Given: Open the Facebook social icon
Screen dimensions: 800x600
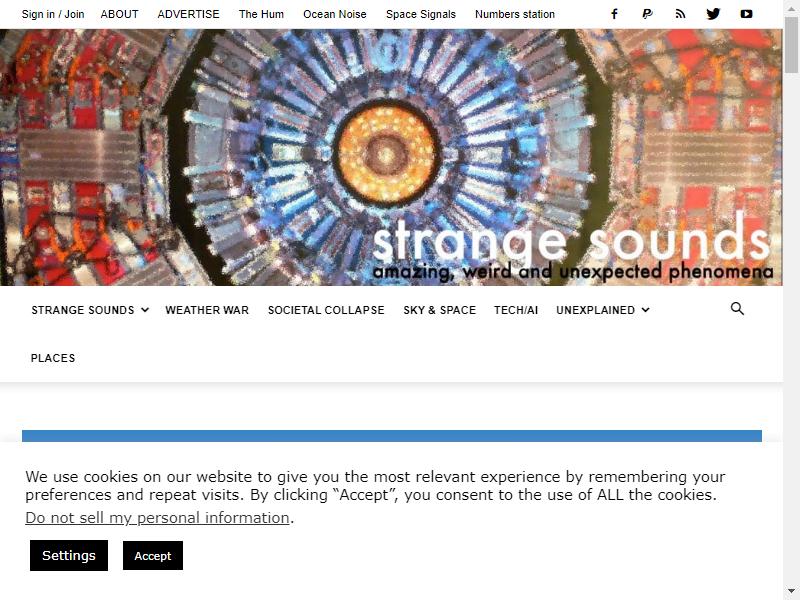Looking at the screenshot, I should [x=614, y=14].
